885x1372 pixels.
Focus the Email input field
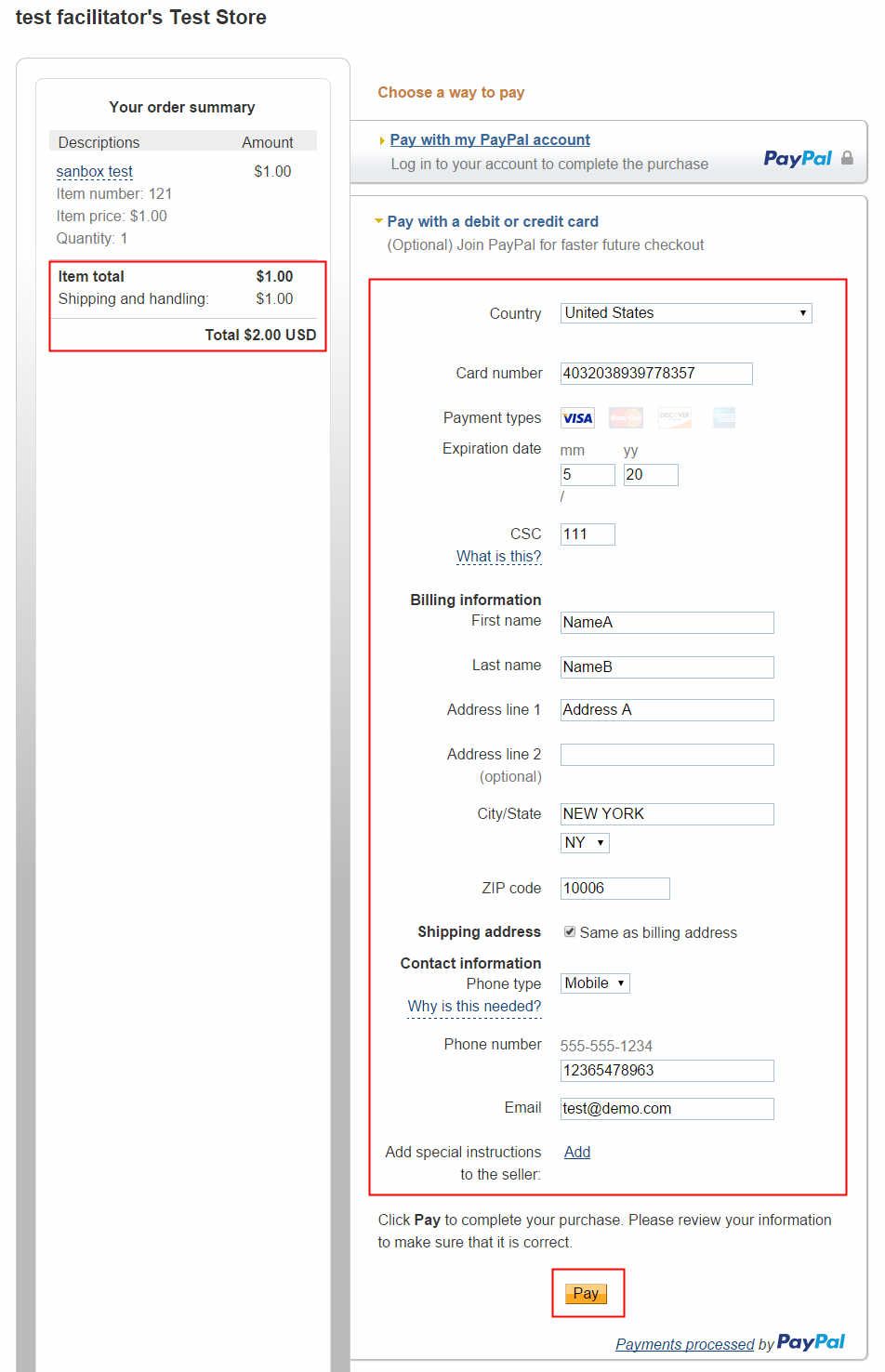(x=667, y=1109)
